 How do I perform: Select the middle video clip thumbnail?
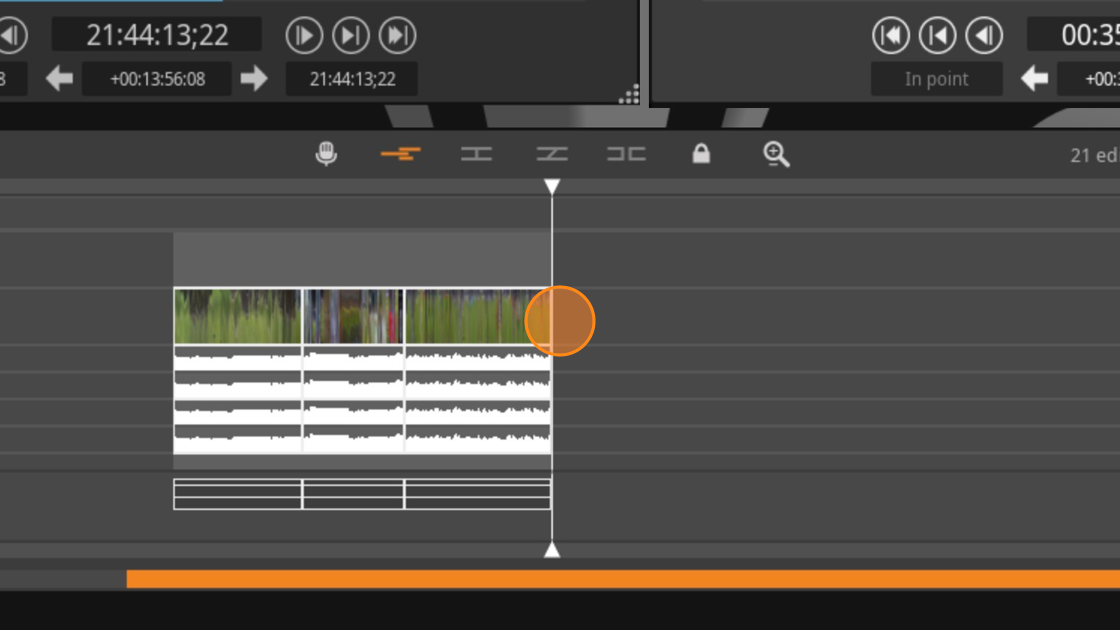pyautogui.click(x=354, y=316)
